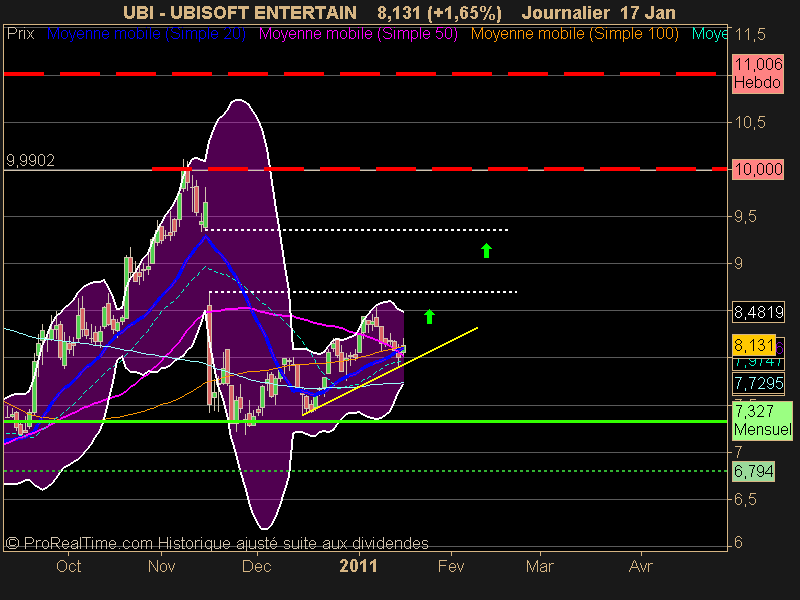Select the green 6,794 price label
Viewport: 800px width, 600px height.
click(754, 471)
